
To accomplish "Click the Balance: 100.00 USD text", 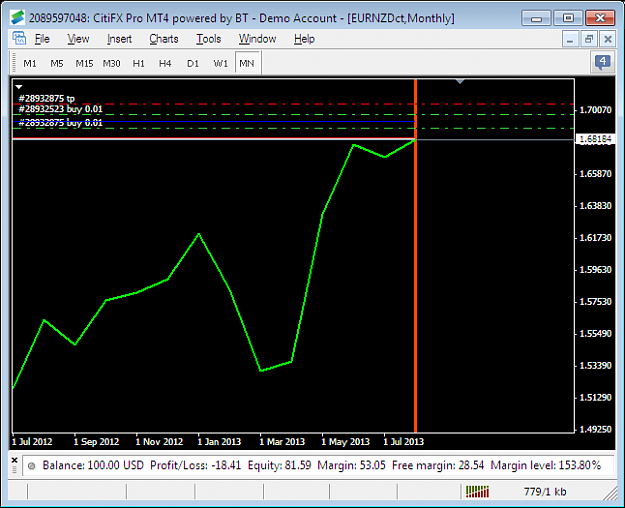I will coord(93,465).
